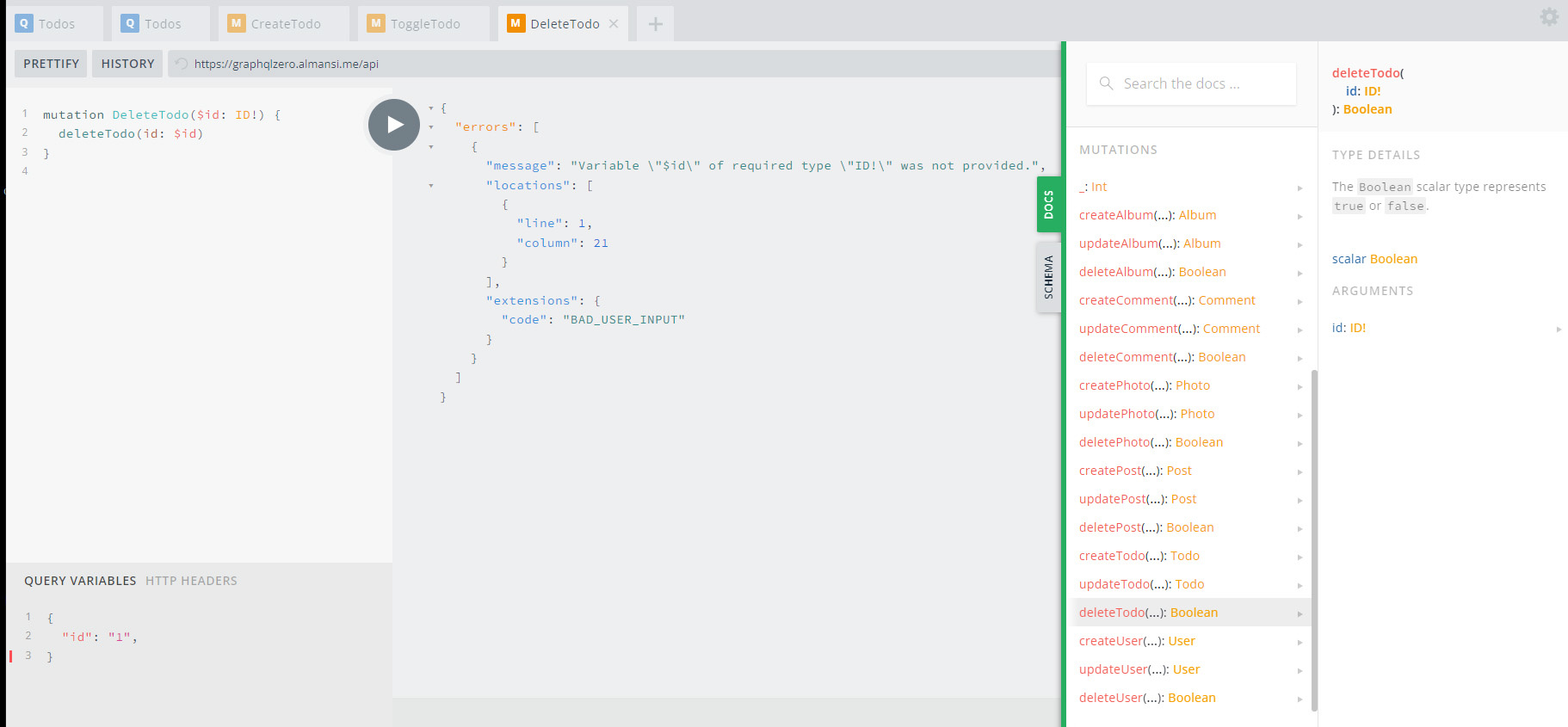1568x727 pixels.
Task: Click the orange M icon on CreateTodo tab
Action: click(236, 23)
